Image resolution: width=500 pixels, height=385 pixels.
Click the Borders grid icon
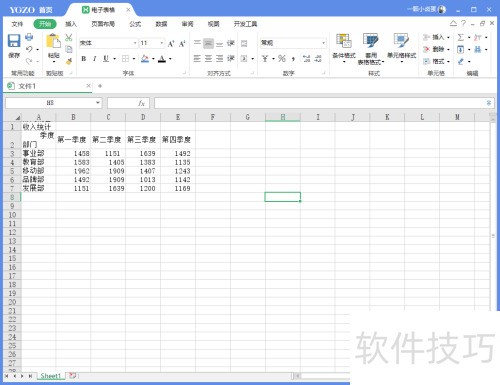[125, 59]
